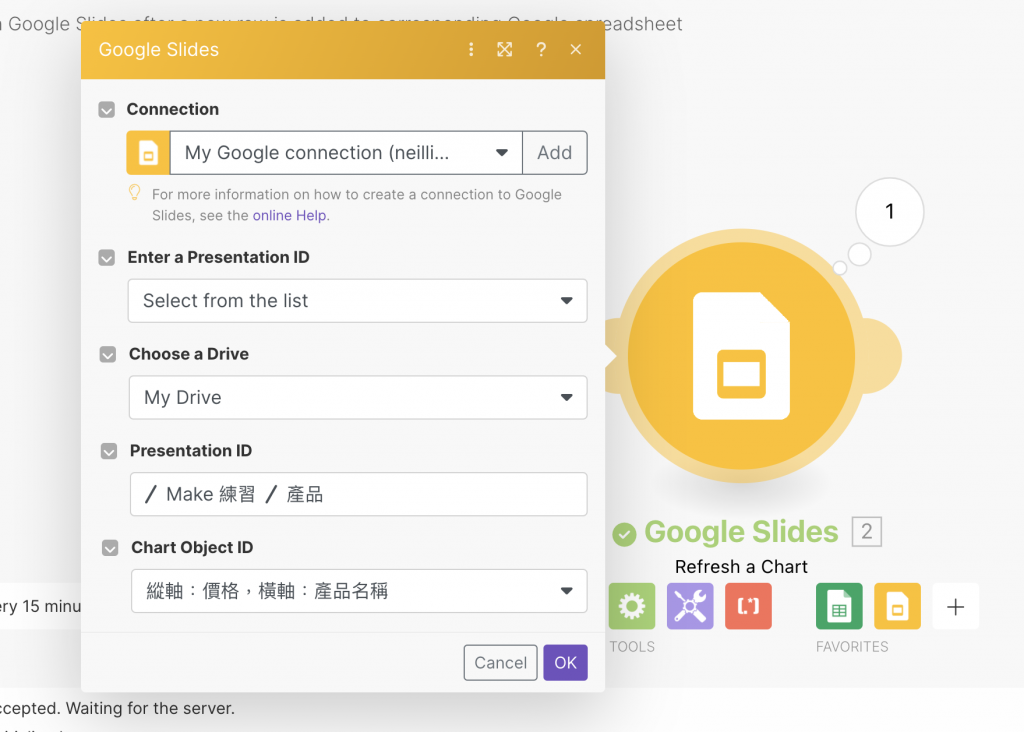Click the bubble showing number 1

[x=889, y=212]
